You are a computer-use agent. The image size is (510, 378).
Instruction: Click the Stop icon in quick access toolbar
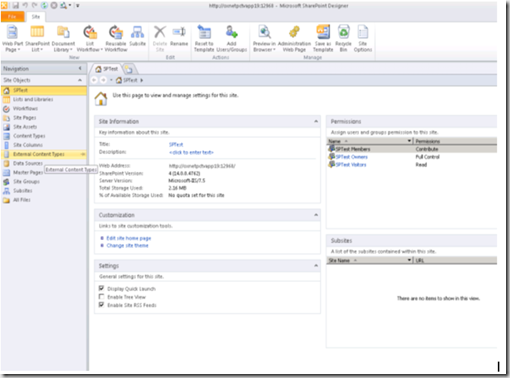tap(53, 5)
